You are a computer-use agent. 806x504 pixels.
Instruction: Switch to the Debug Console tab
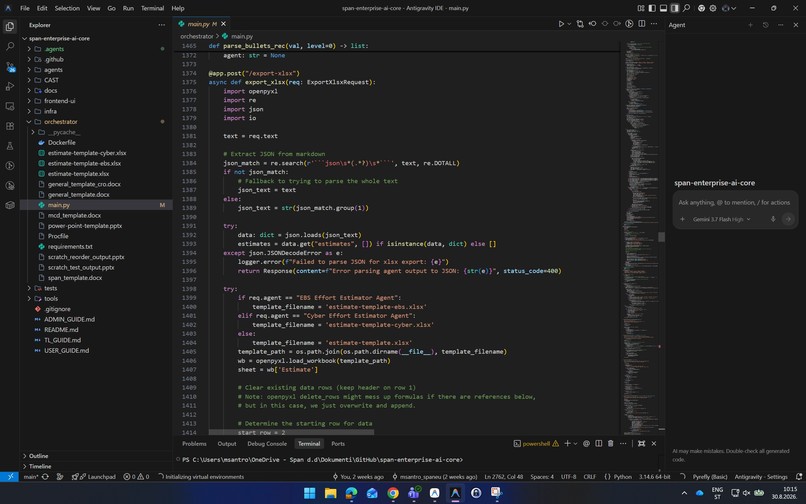click(x=267, y=444)
